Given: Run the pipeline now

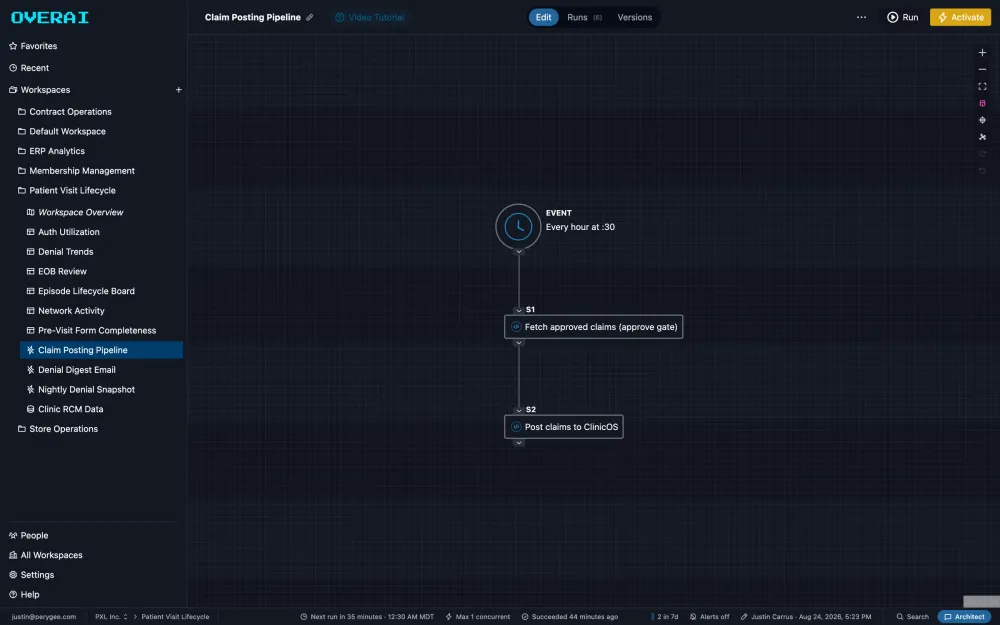Looking at the screenshot, I should coord(902,17).
